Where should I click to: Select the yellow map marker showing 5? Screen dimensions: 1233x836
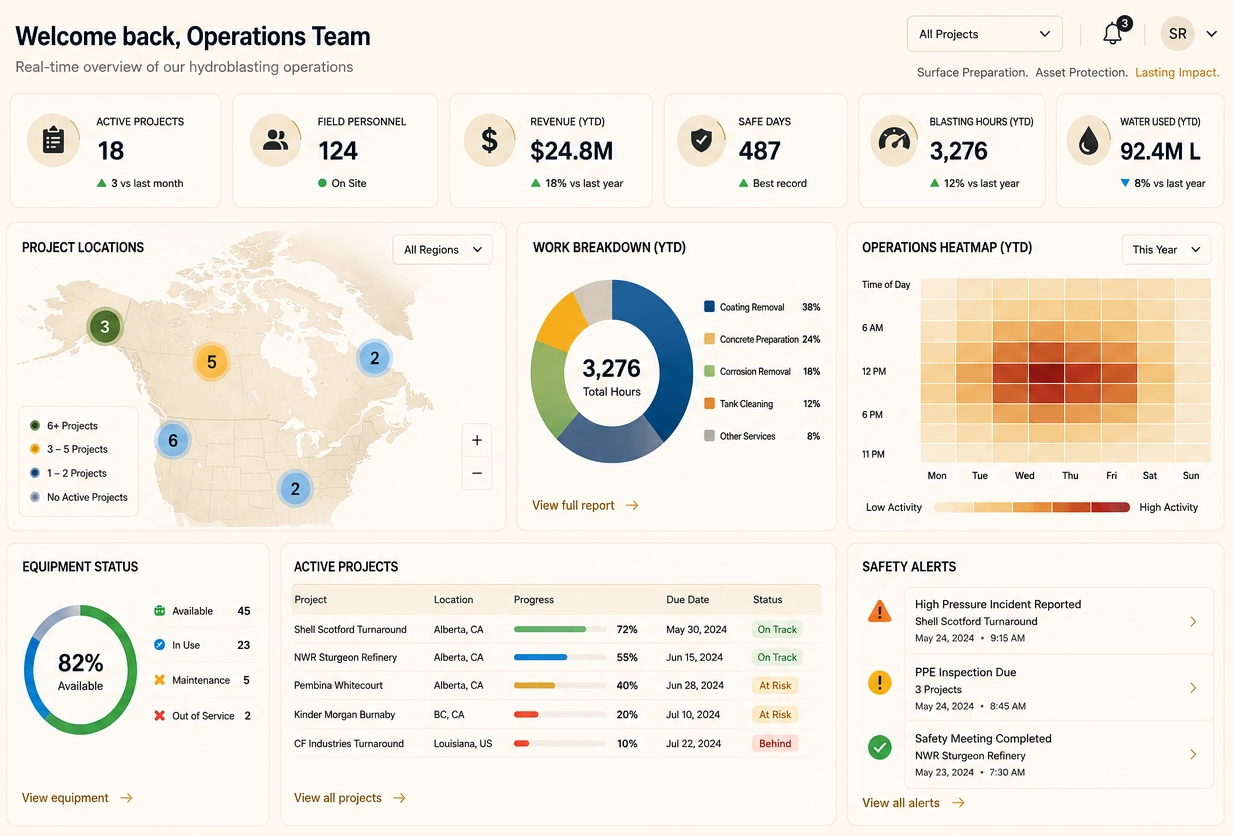pos(211,362)
